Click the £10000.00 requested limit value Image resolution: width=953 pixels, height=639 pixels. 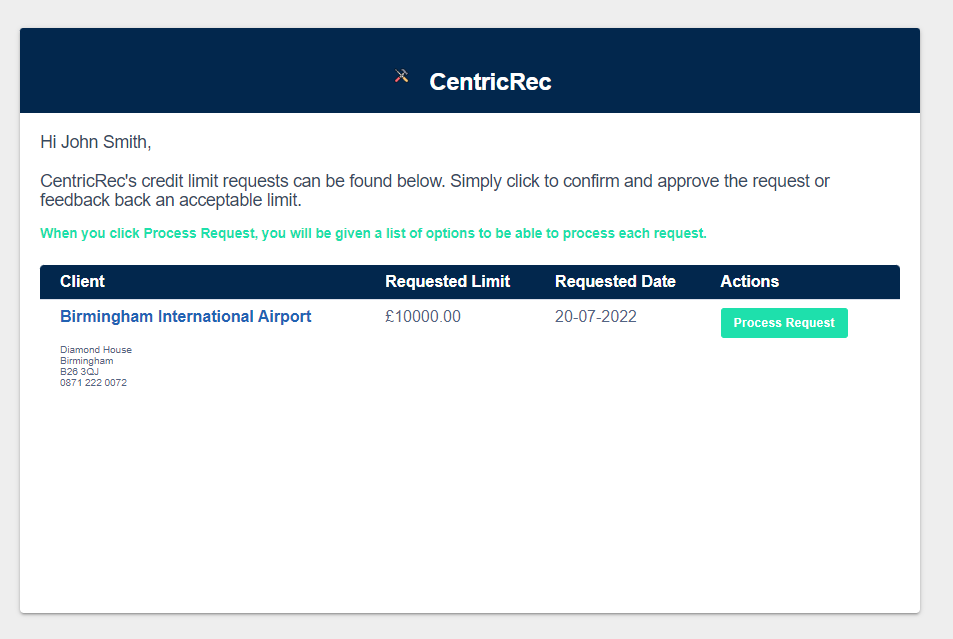tap(423, 316)
